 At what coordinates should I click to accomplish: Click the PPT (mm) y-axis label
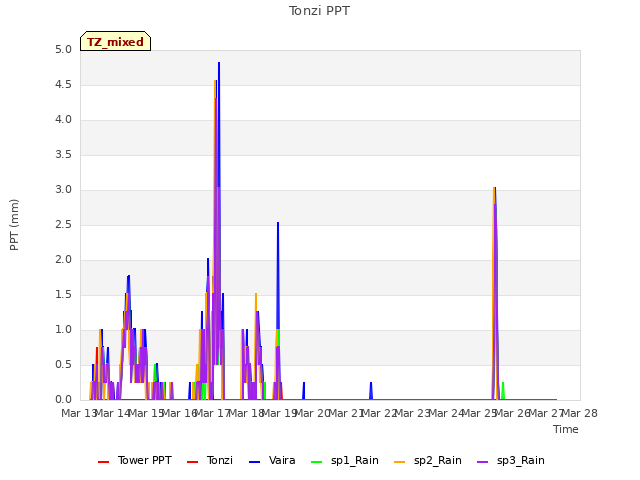click(x=14, y=225)
